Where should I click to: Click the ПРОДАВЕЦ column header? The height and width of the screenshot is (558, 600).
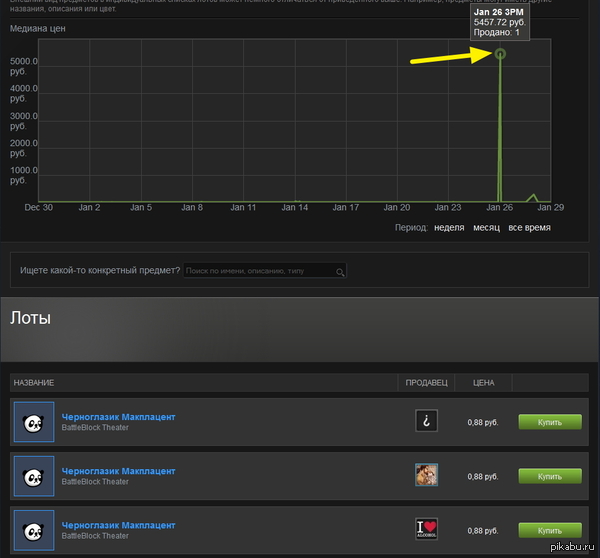tap(426, 383)
